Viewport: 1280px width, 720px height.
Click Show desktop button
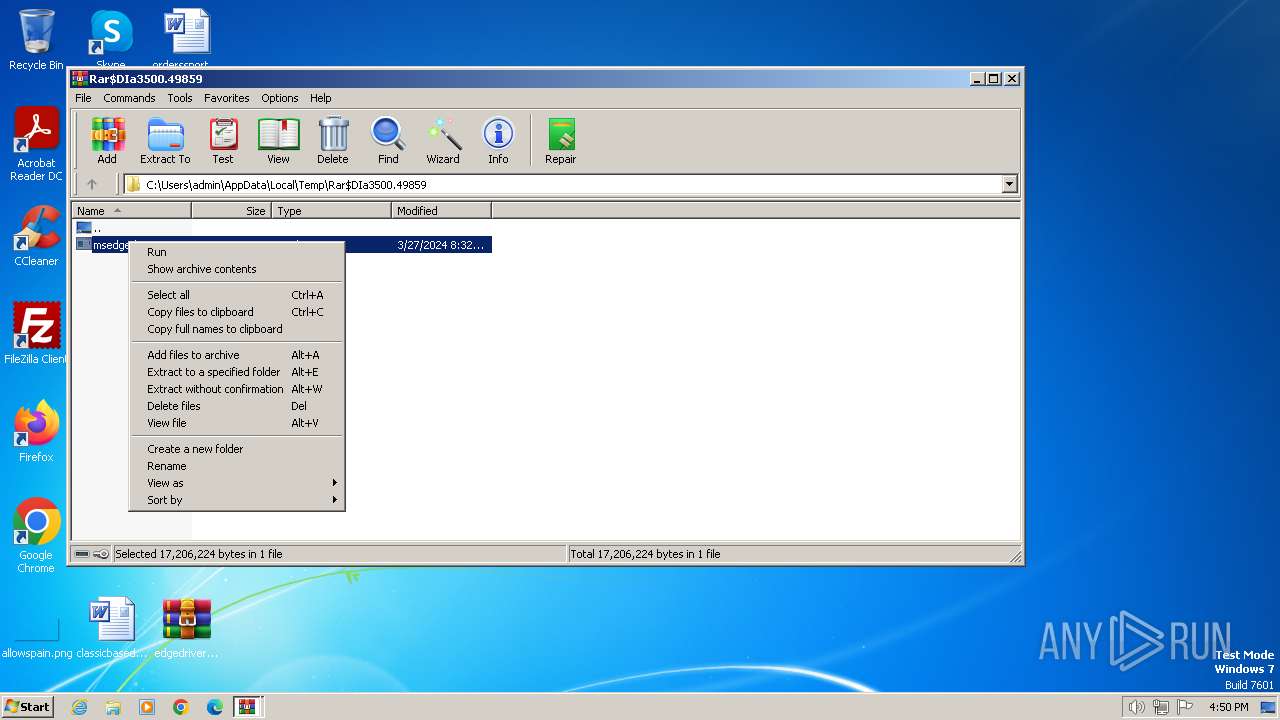tap(1269, 707)
